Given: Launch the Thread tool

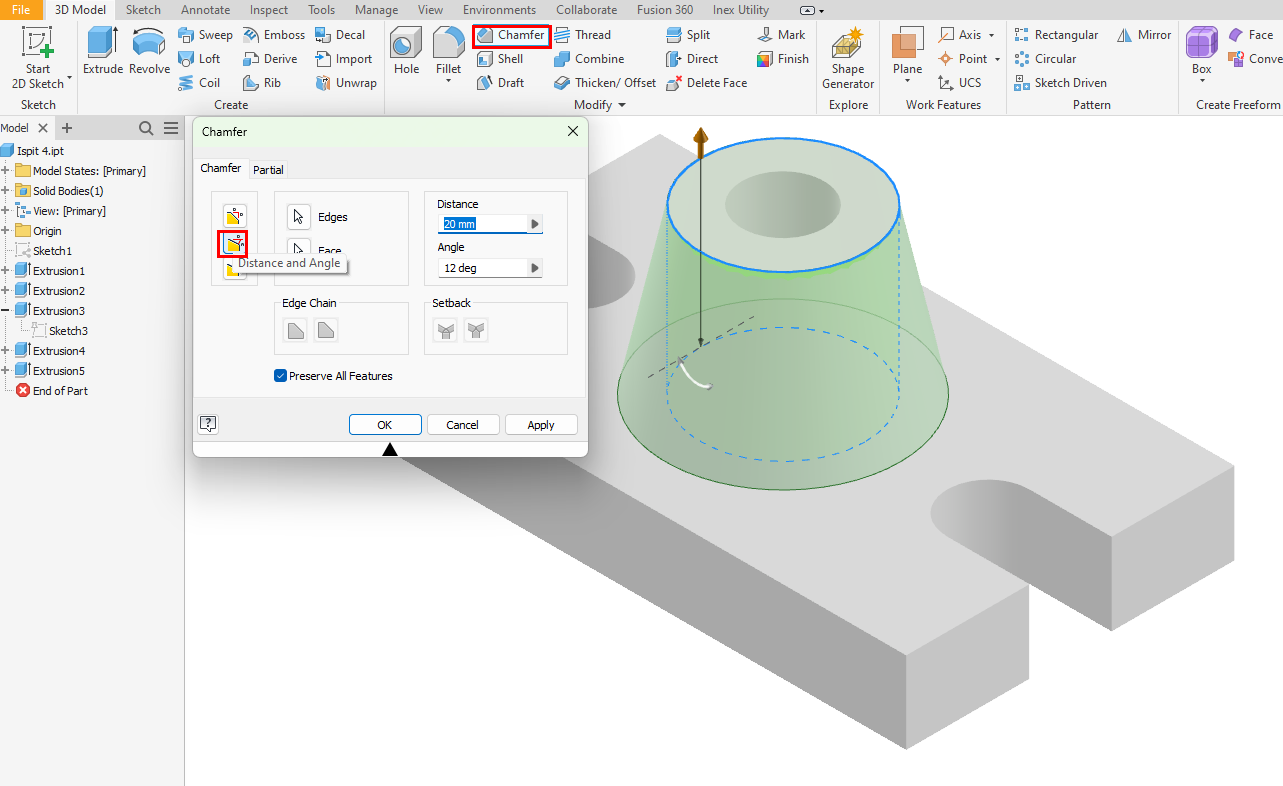Looking at the screenshot, I should click(582, 35).
